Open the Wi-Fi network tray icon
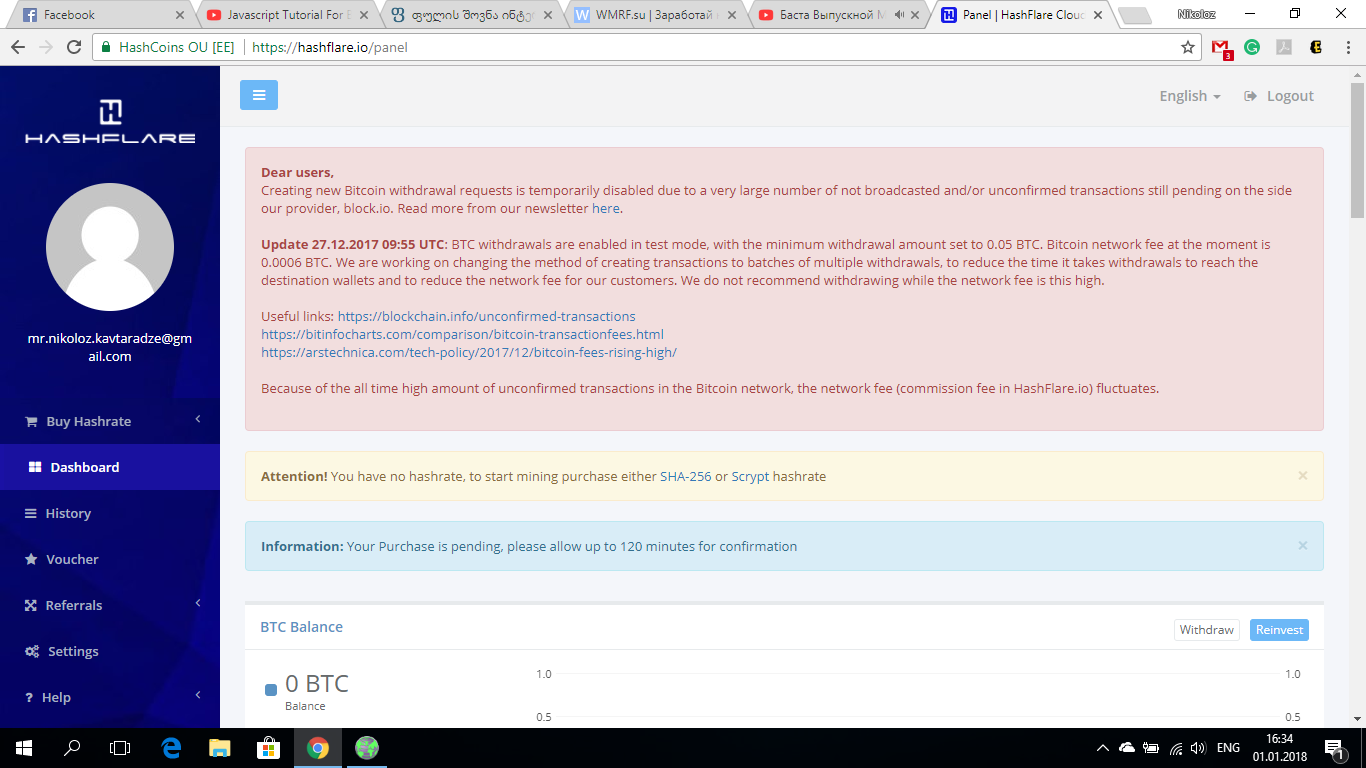Screen dimensions: 1366x768 [x=1176, y=748]
